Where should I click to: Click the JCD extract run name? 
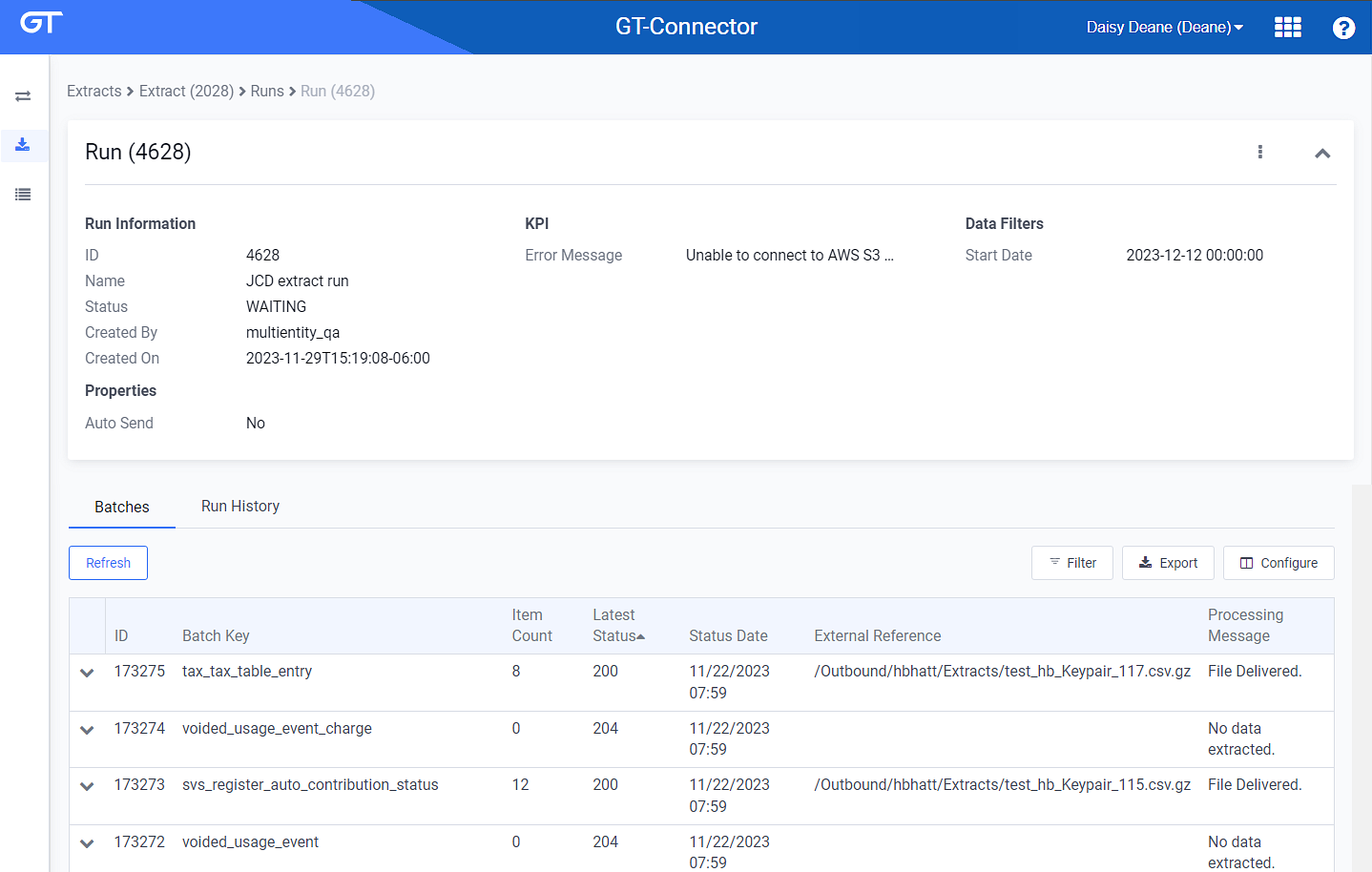point(297,280)
